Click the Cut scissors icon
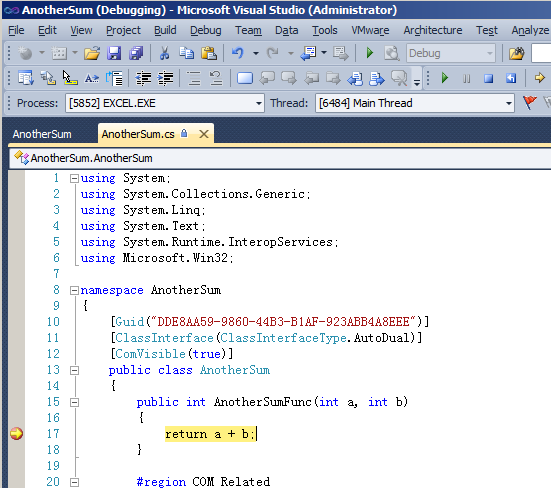The height and width of the screenshot is (488, 551). click(164, 53)
